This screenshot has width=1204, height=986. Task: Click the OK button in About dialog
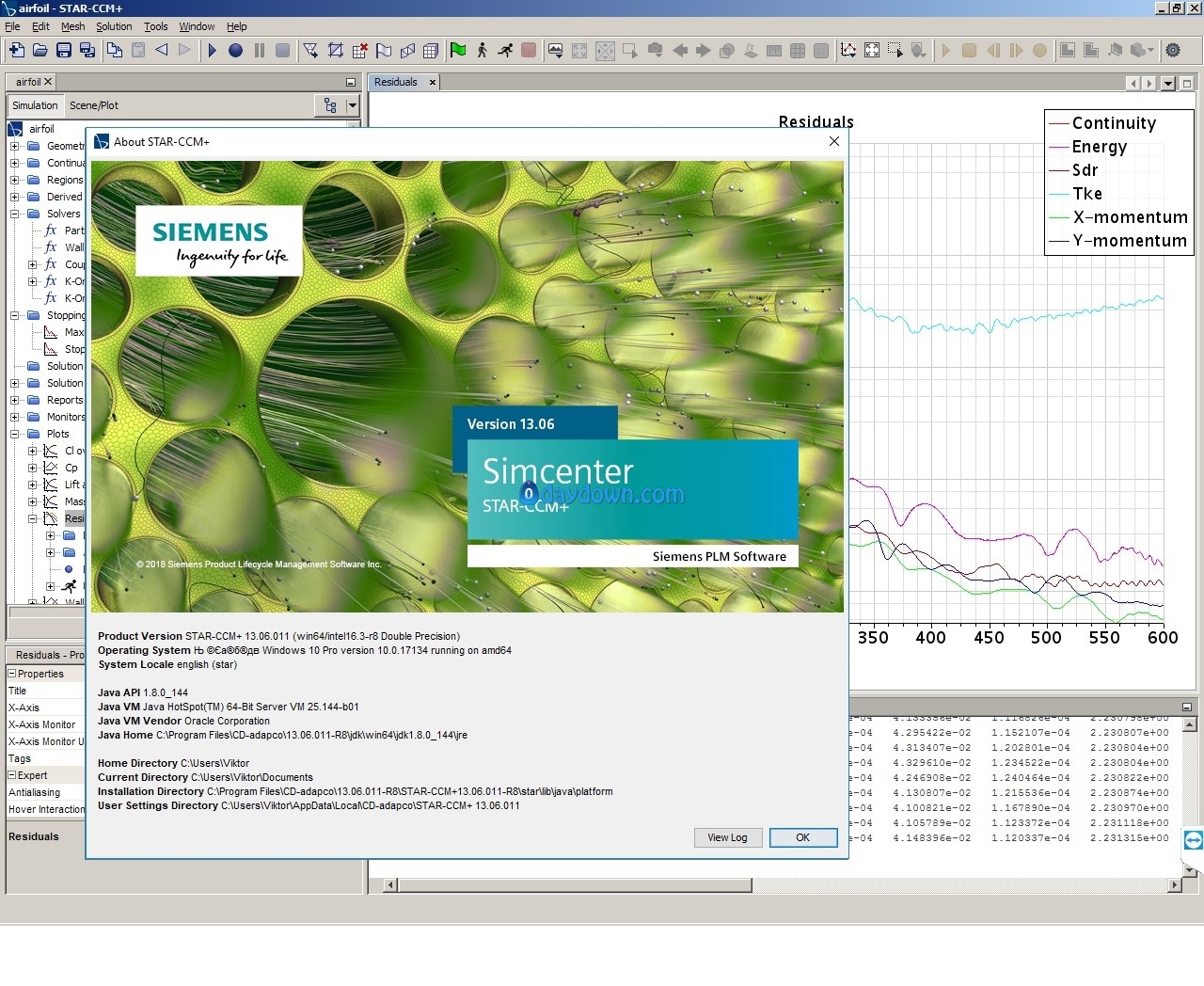(x=802, y=837)
